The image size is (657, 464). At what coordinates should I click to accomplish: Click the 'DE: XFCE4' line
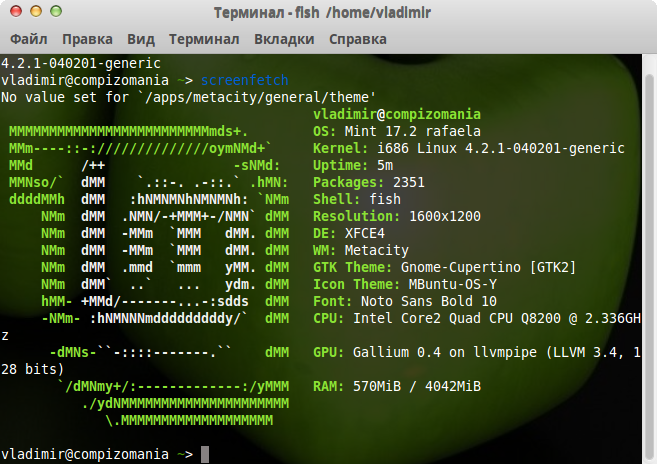tap(349, 233)
